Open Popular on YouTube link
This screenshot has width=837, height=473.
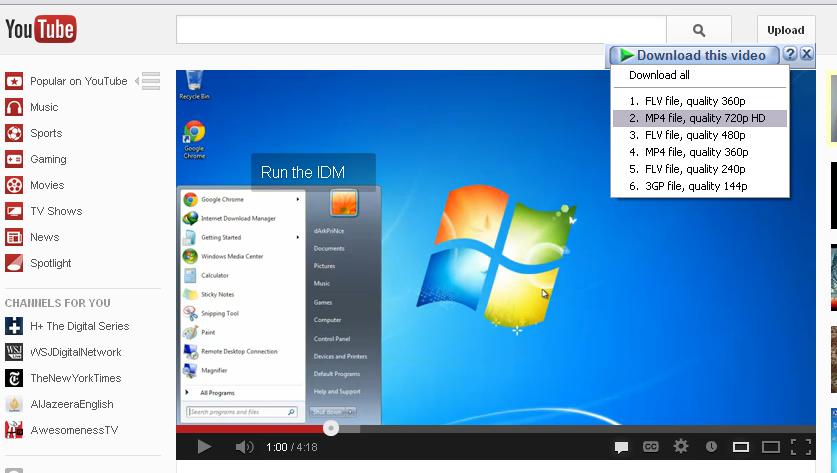coord(78,81)
